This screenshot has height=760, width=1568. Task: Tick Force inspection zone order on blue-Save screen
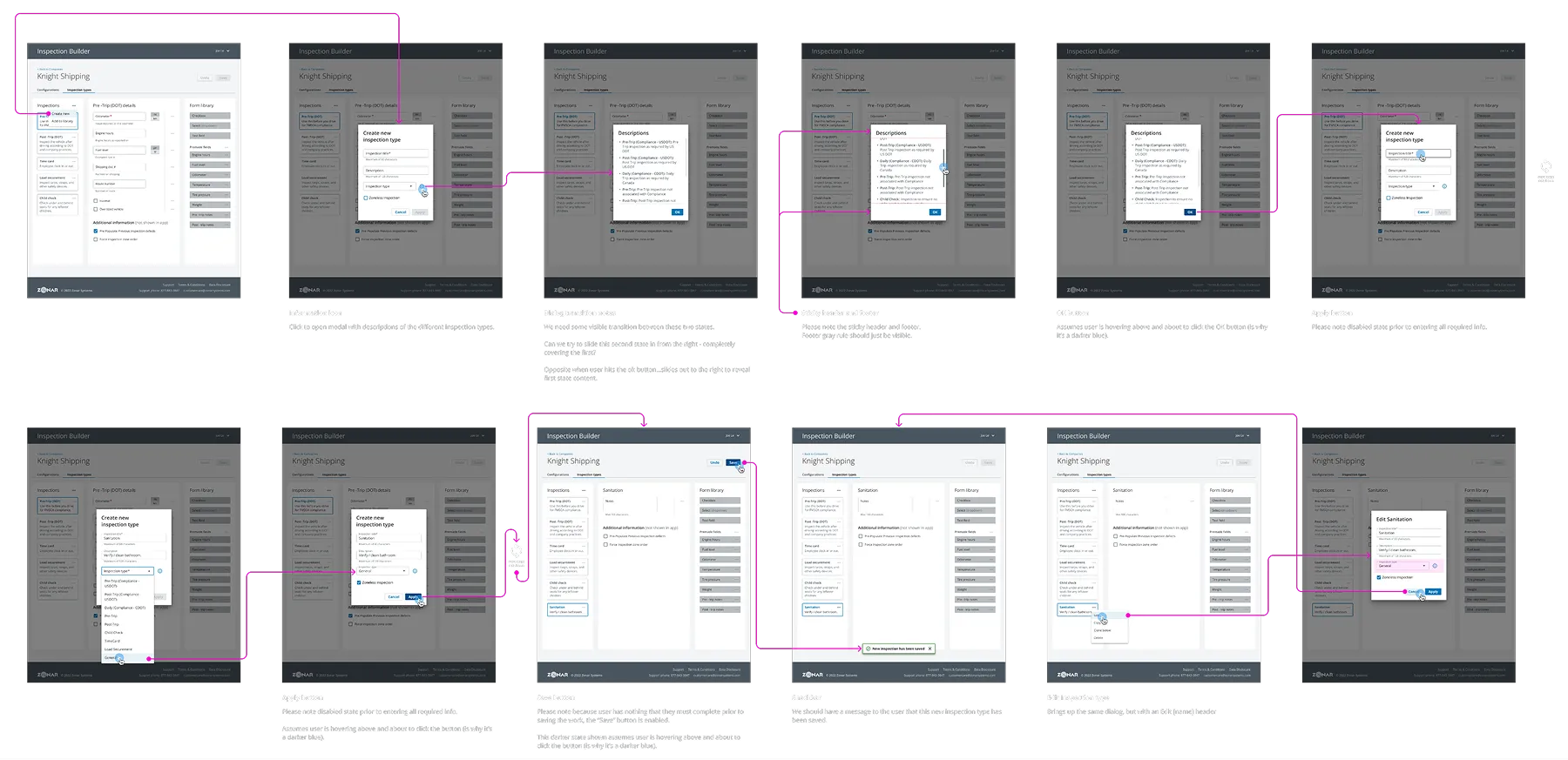[605, 544]
